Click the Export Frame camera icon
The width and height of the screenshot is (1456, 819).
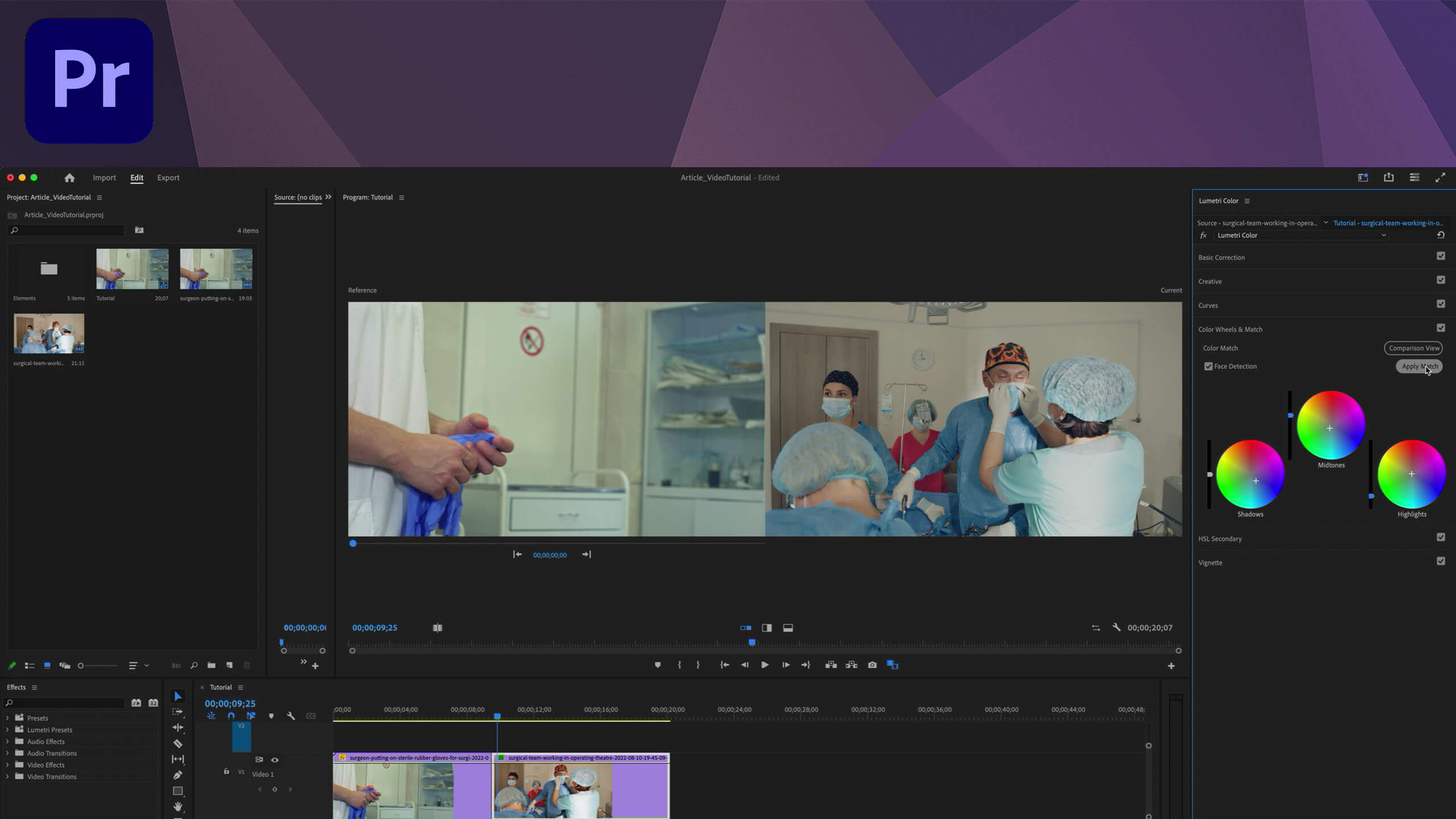(x=872, y=664)
